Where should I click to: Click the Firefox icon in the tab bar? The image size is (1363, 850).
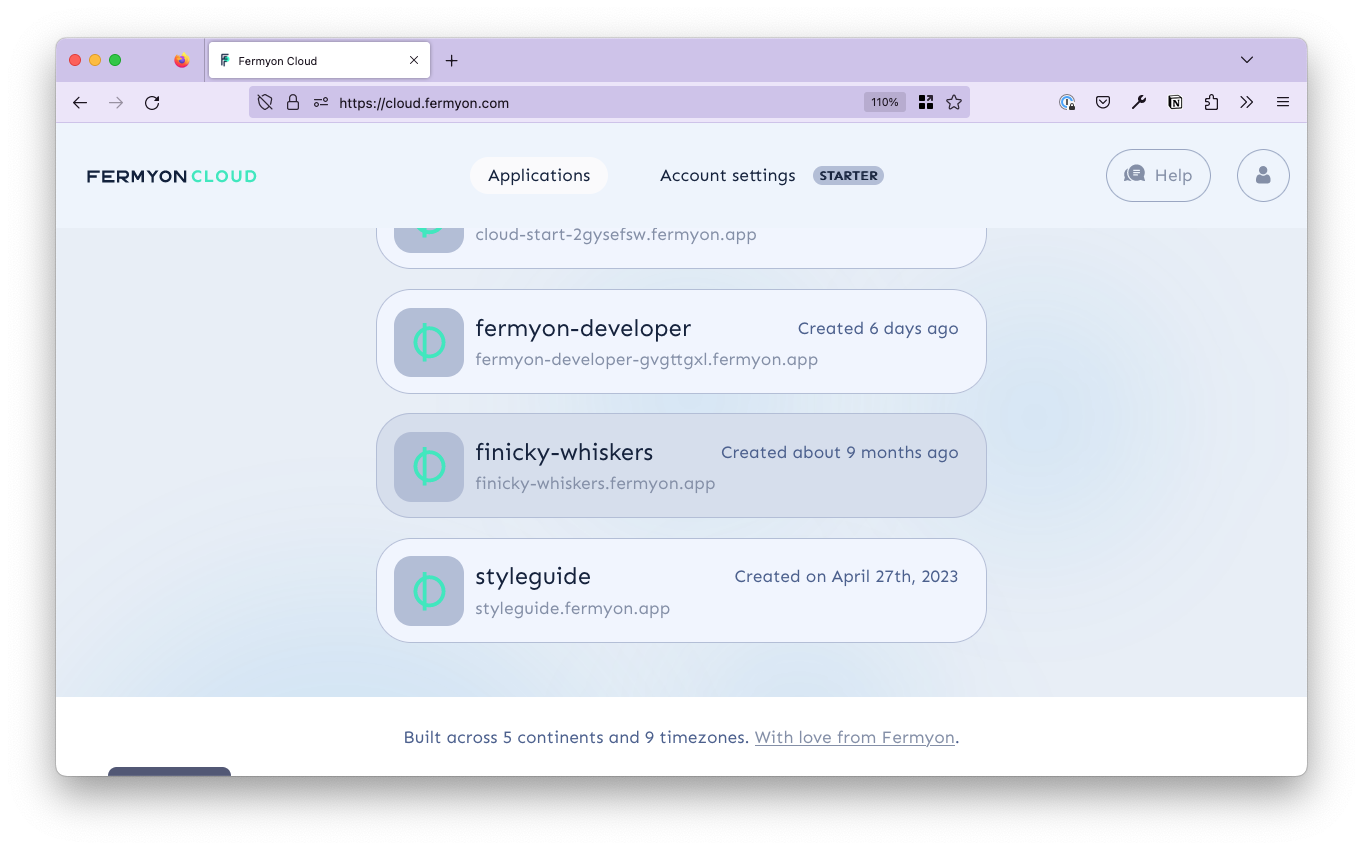coord(181,60)
